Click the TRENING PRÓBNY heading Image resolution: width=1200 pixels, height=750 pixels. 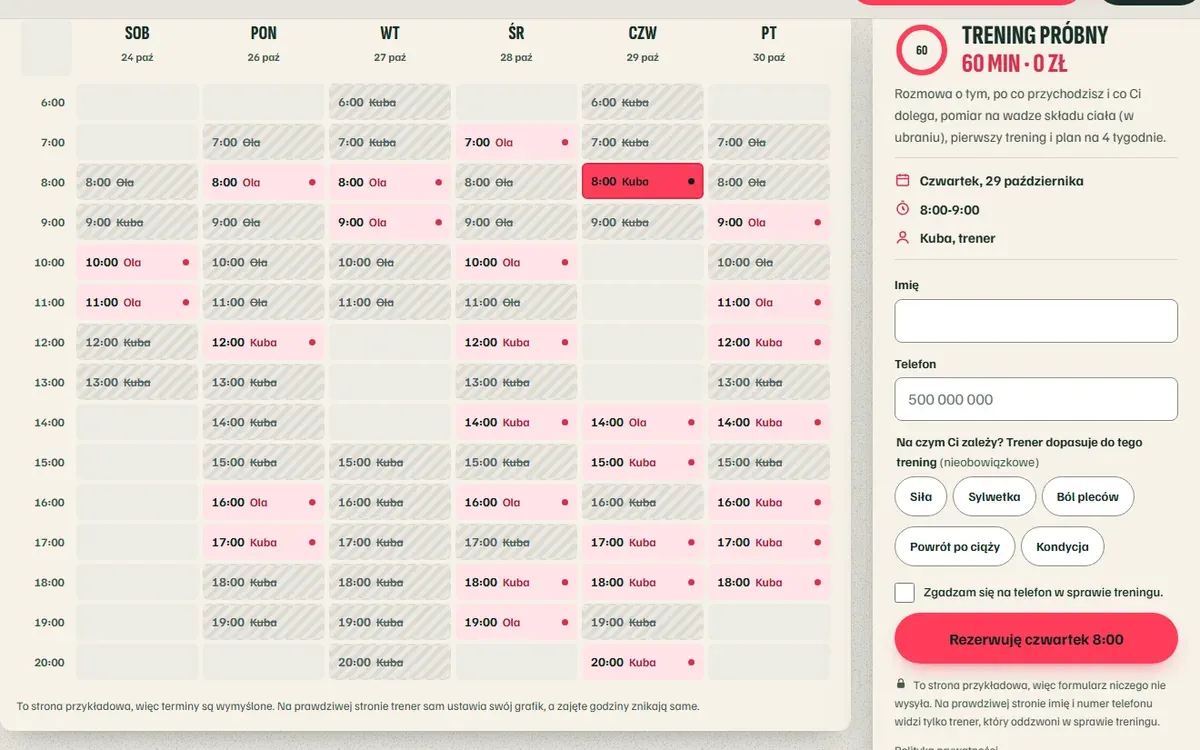click(1035, 36)
